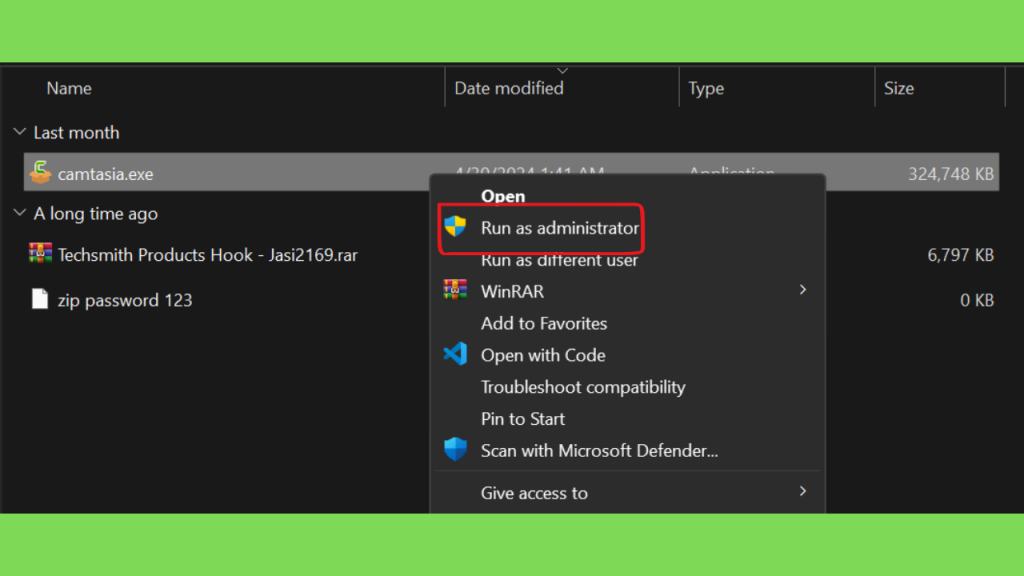Sort by the Name column header

pos(69,88)
